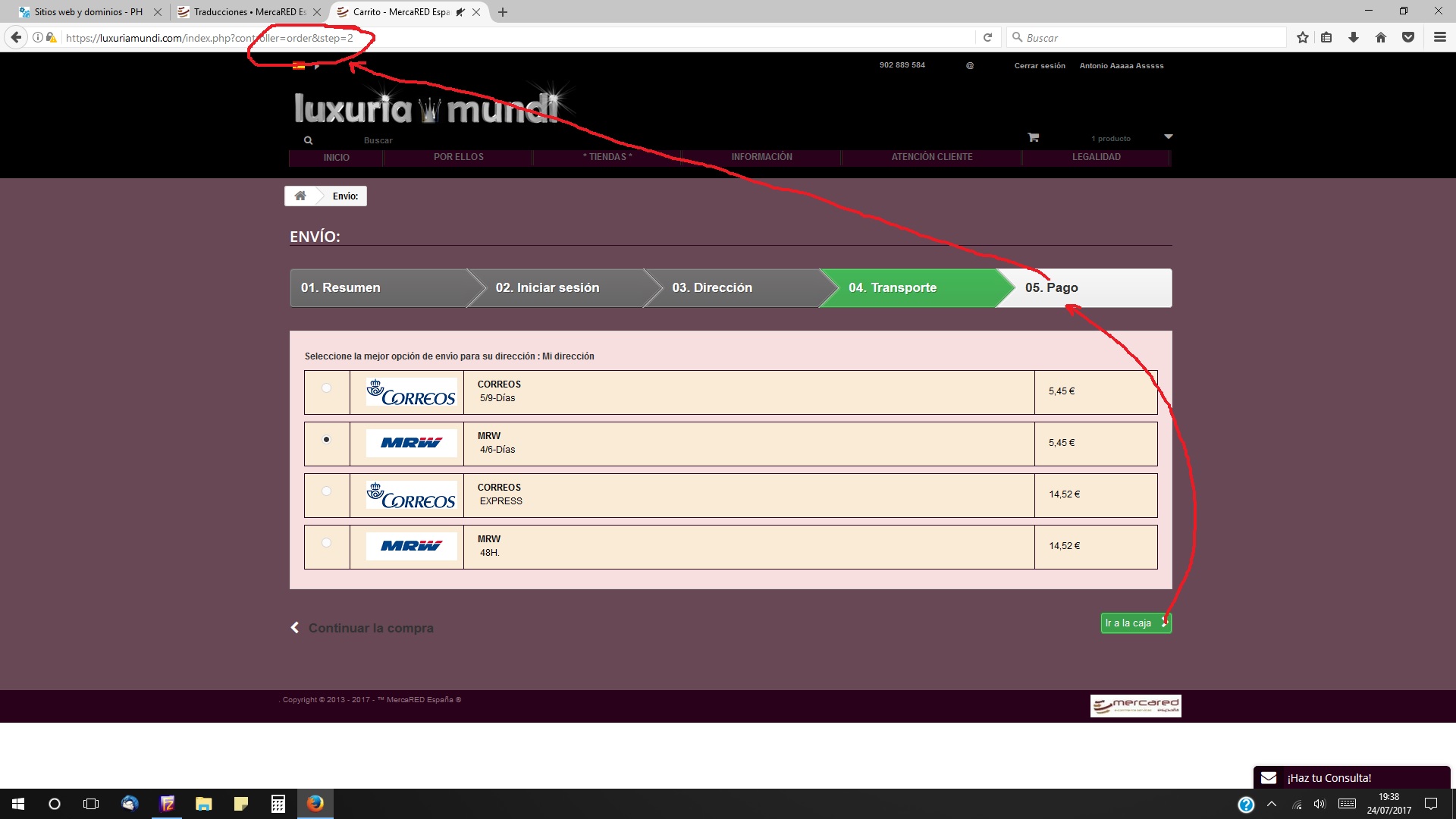Open Firefox downloads arrow icon
The height and width of the screenshot is (819, 1456).
pyautogui.click(x=1353, y=37)
